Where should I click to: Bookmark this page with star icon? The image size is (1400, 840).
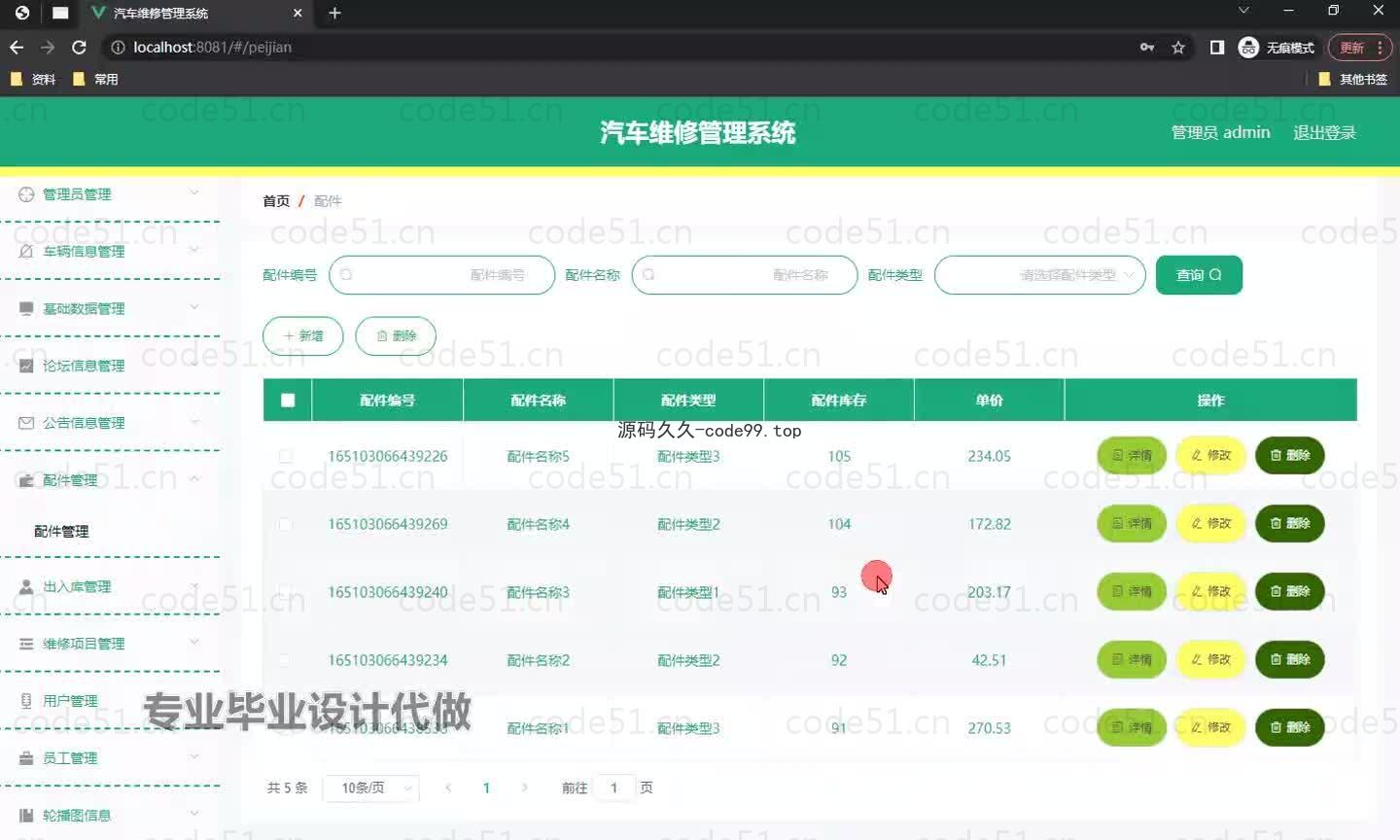coord(1178,47)
